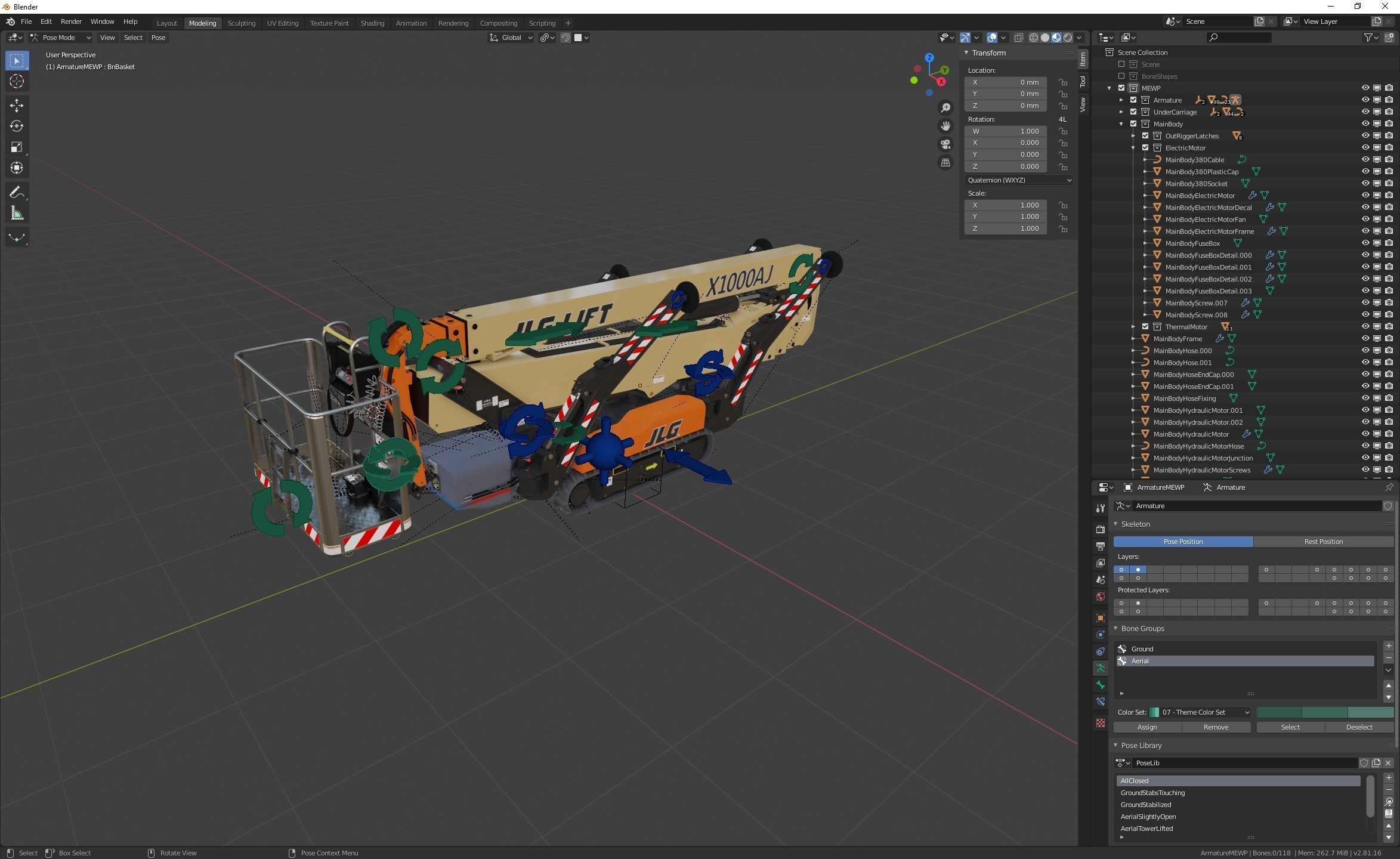Collapse the Skeleton panel

click(1115, 524)
